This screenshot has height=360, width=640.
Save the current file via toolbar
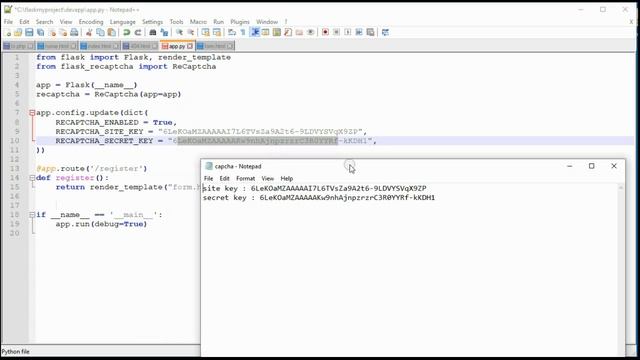(29, 32)
